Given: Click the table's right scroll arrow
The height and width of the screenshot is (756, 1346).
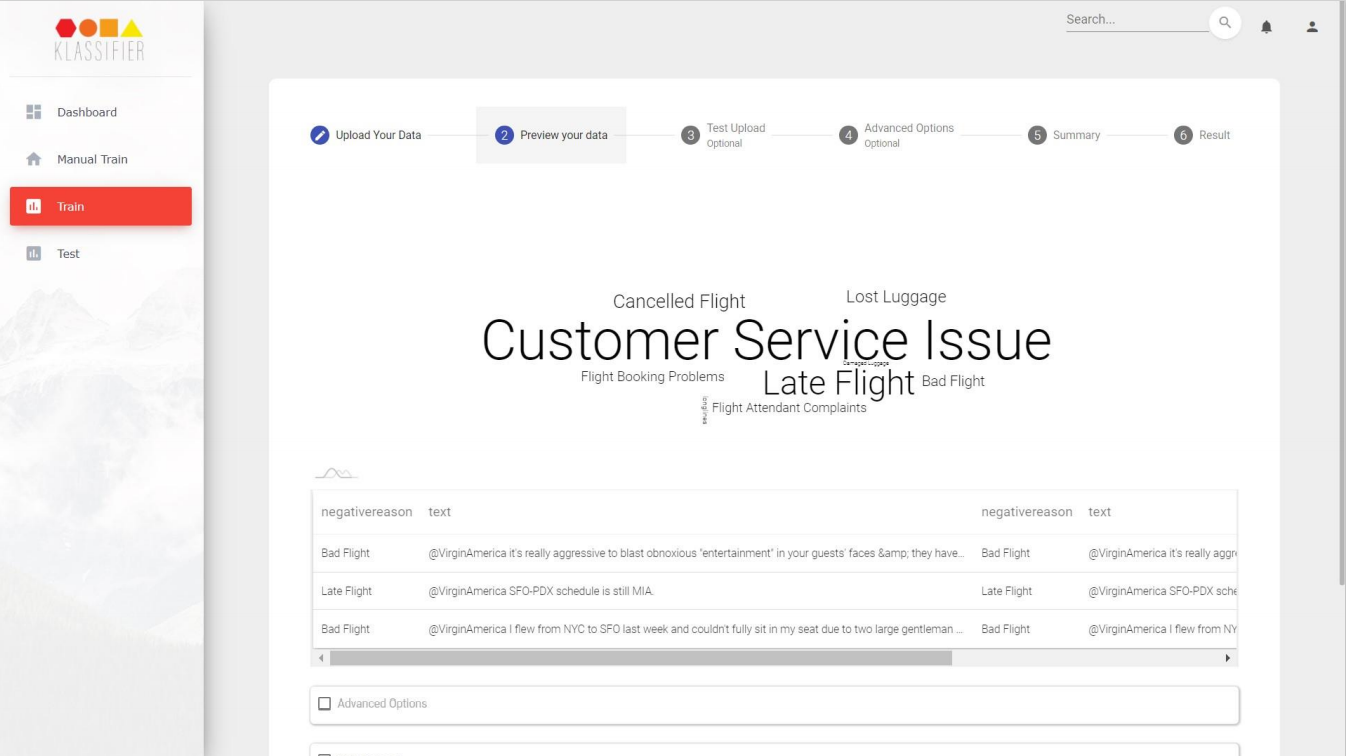Looking at the screenshot, I should [1228, 658].
